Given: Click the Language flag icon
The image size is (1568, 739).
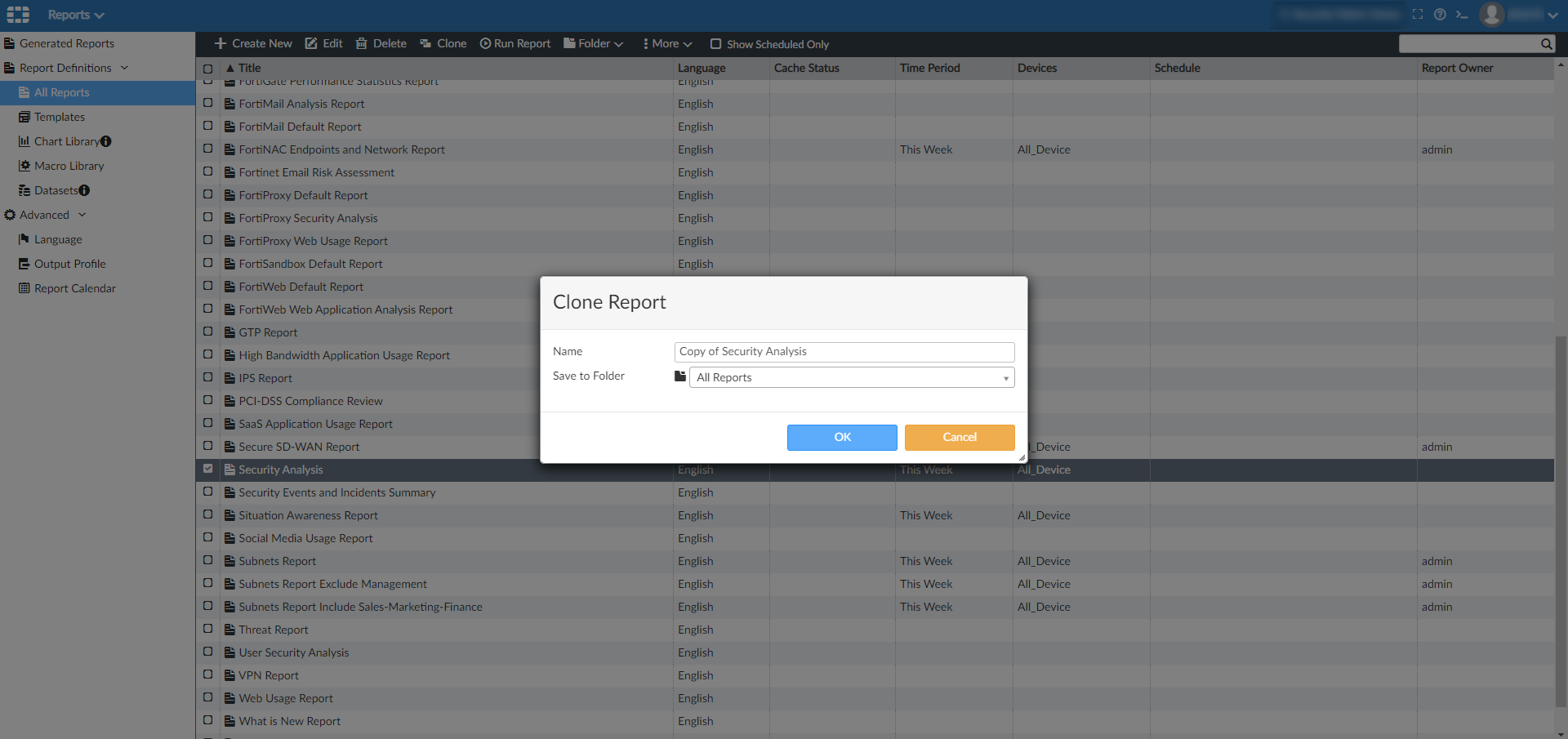Looking at the screenshot, I should [x=24, y=239].
